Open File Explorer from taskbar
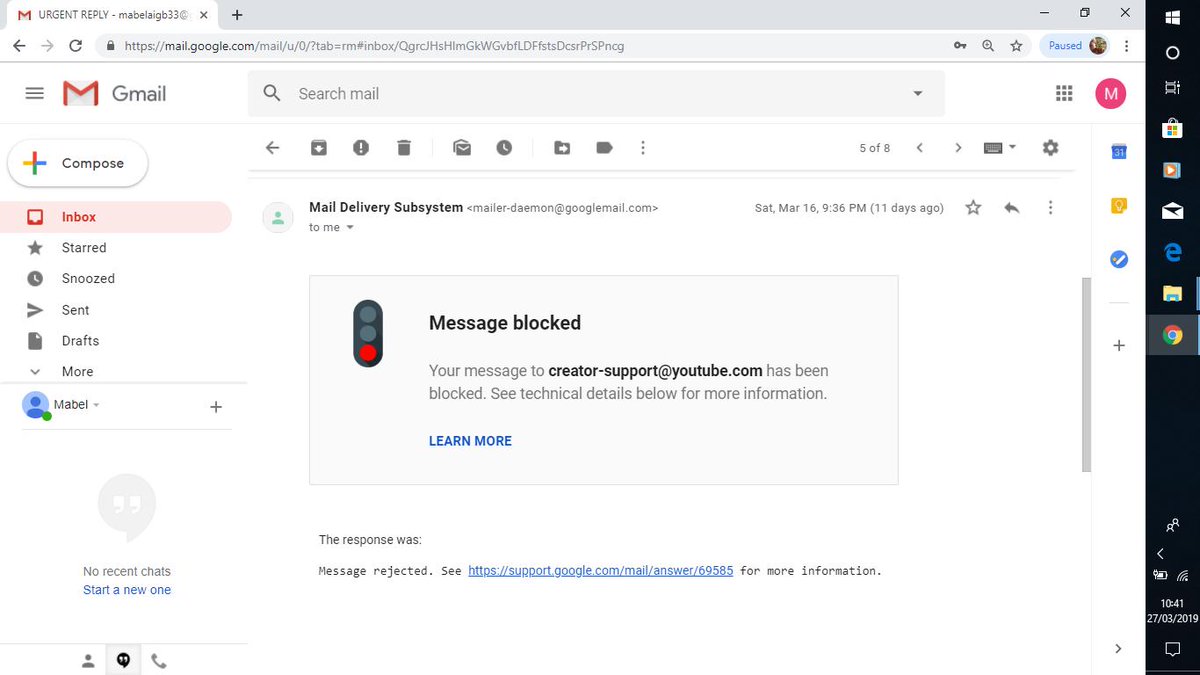The width and height of the screenshot is (1200, 675). [x=1173, y=294]
